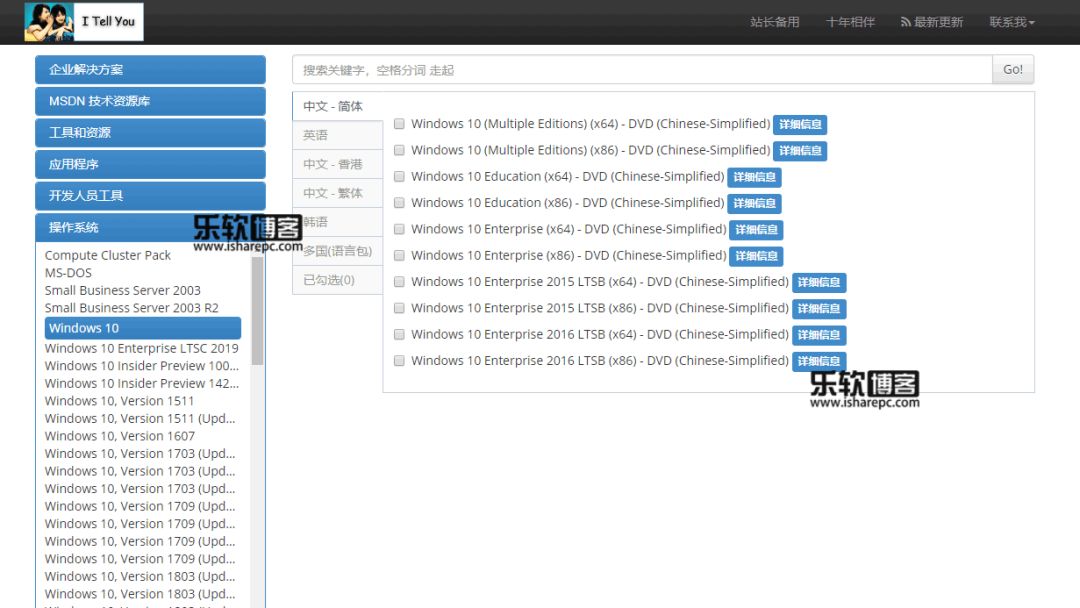Expand the 应用程序 section
The width and height of the screenshot is (1080, 608).
[150, 165]
